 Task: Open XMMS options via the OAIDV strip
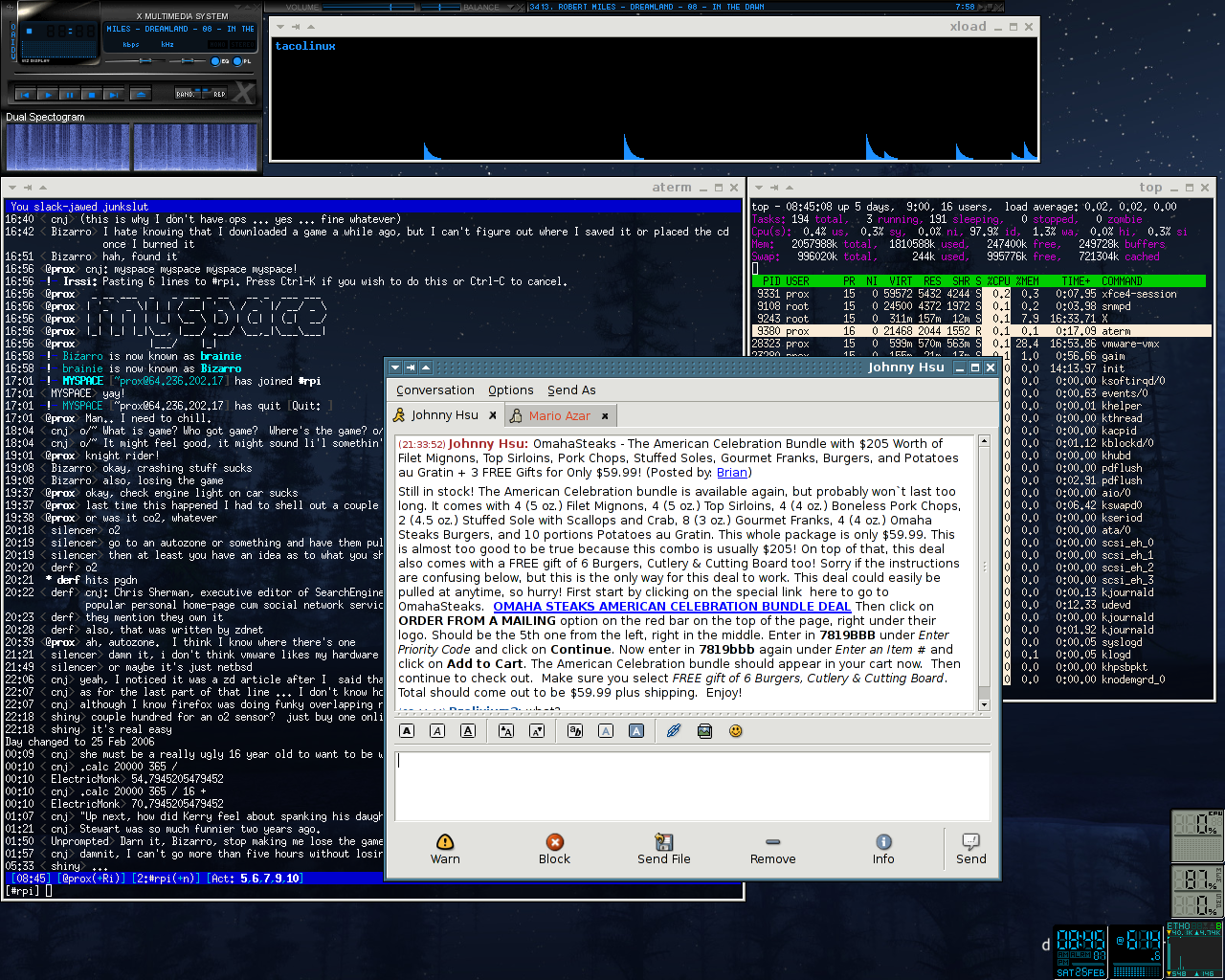pyautogui.click(x=12, y=41)
